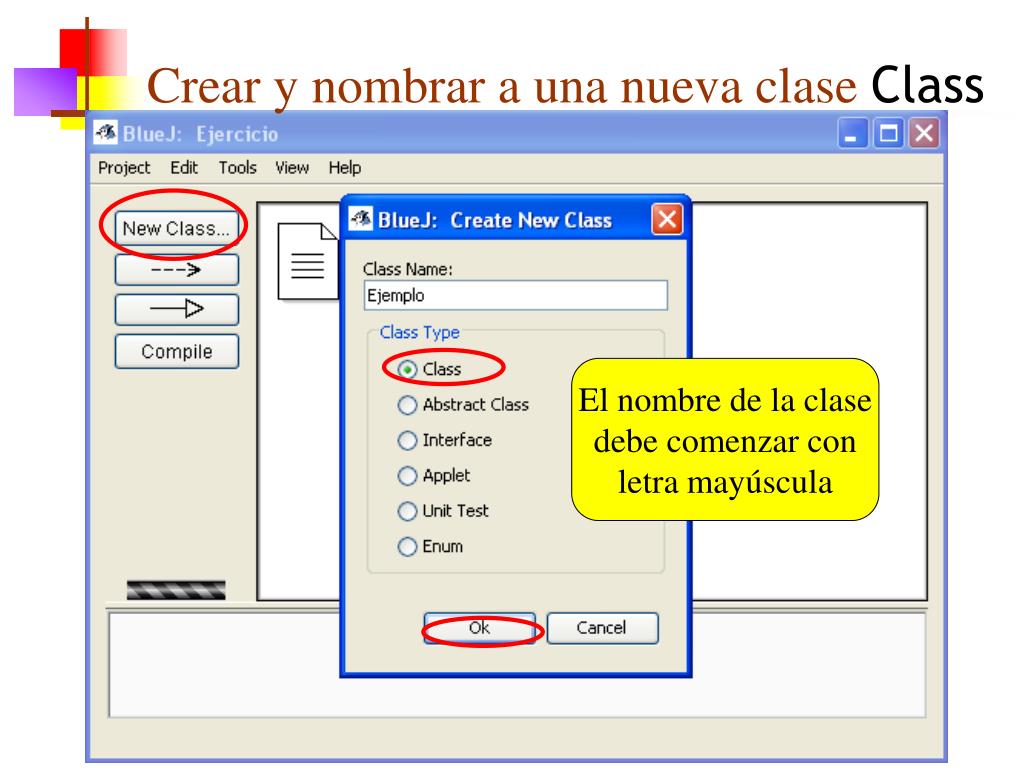Open the Help menu

pos(344,168)
